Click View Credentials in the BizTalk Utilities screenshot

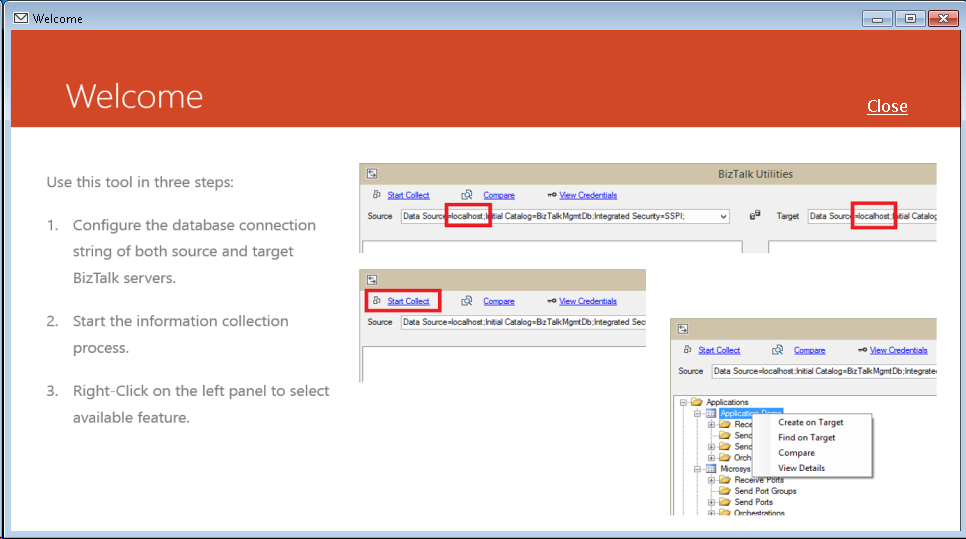coord(588,195)
